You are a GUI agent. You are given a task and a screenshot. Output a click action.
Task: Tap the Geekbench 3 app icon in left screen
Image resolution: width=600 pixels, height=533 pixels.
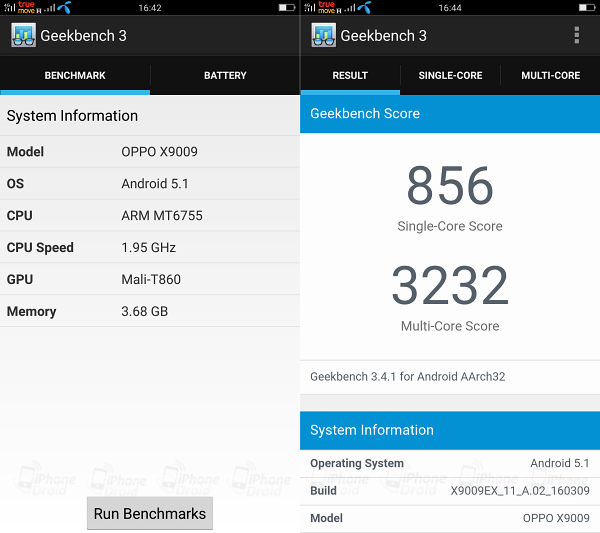pos(24,35)
